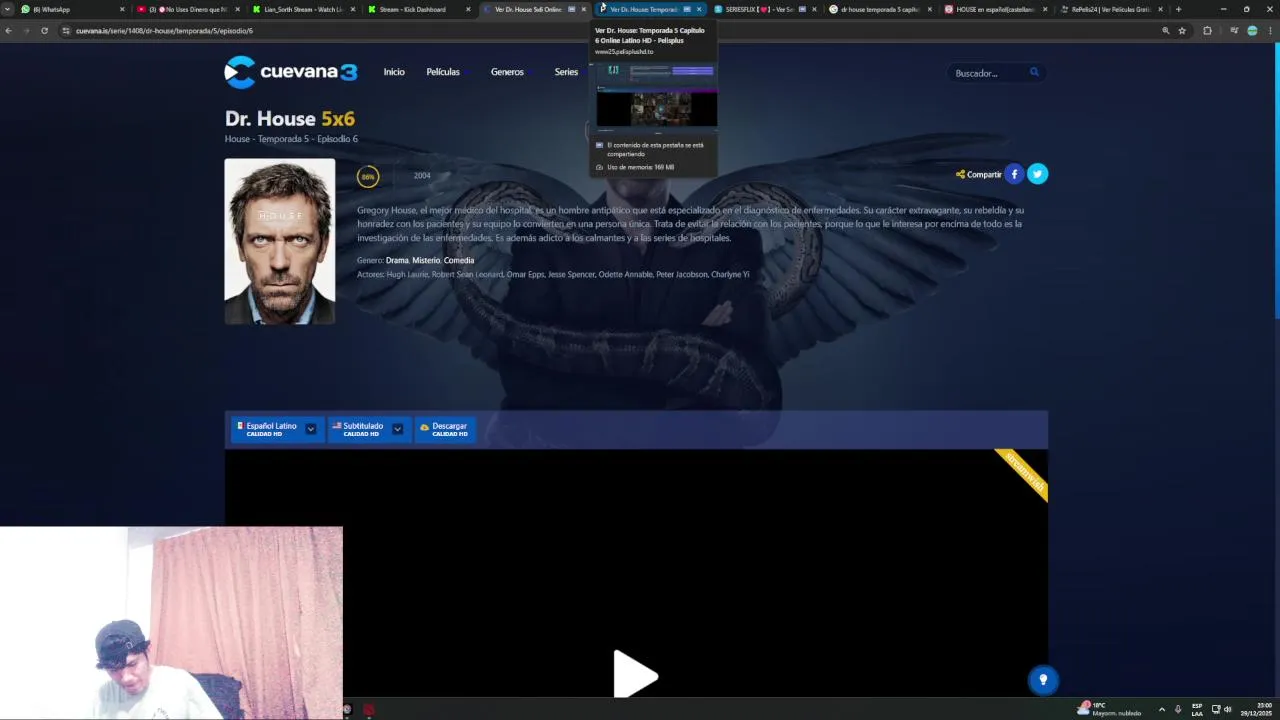Image resolution: width=1280 pixels, height=720 pixels.
Task: Expand the Español Latino dropdown arrow
Action: (x=311, y=429)
